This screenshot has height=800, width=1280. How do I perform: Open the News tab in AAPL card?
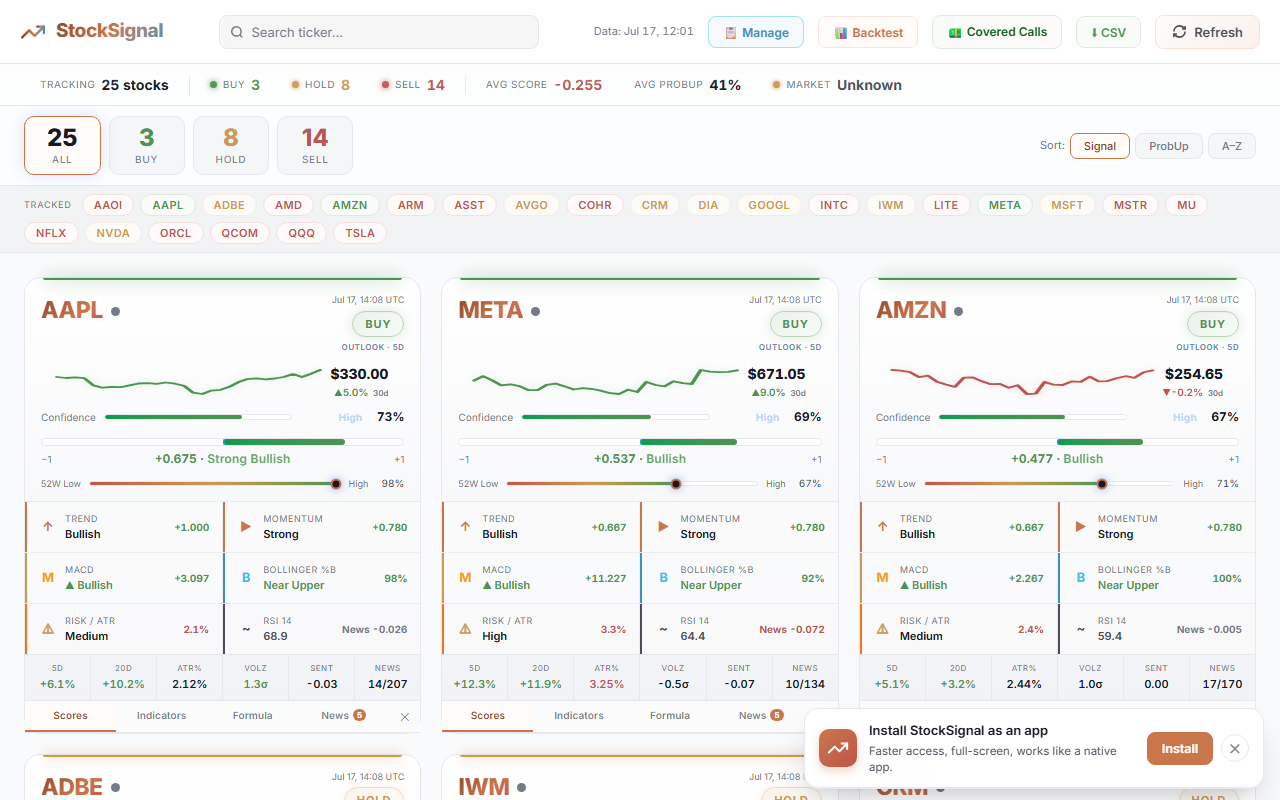coord(343,716)
